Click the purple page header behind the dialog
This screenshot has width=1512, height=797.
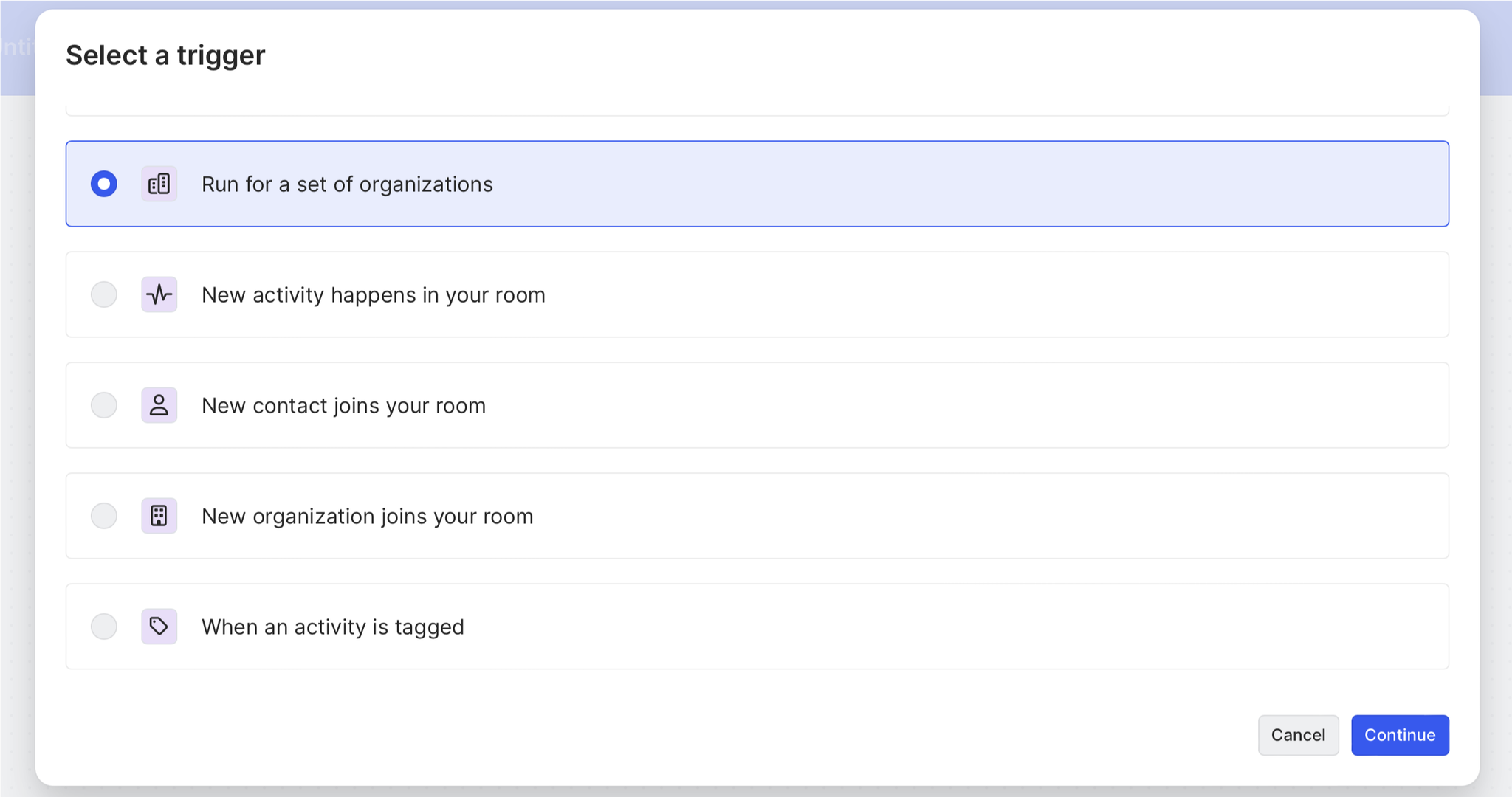pyautogui.click(x=16, y=47)
